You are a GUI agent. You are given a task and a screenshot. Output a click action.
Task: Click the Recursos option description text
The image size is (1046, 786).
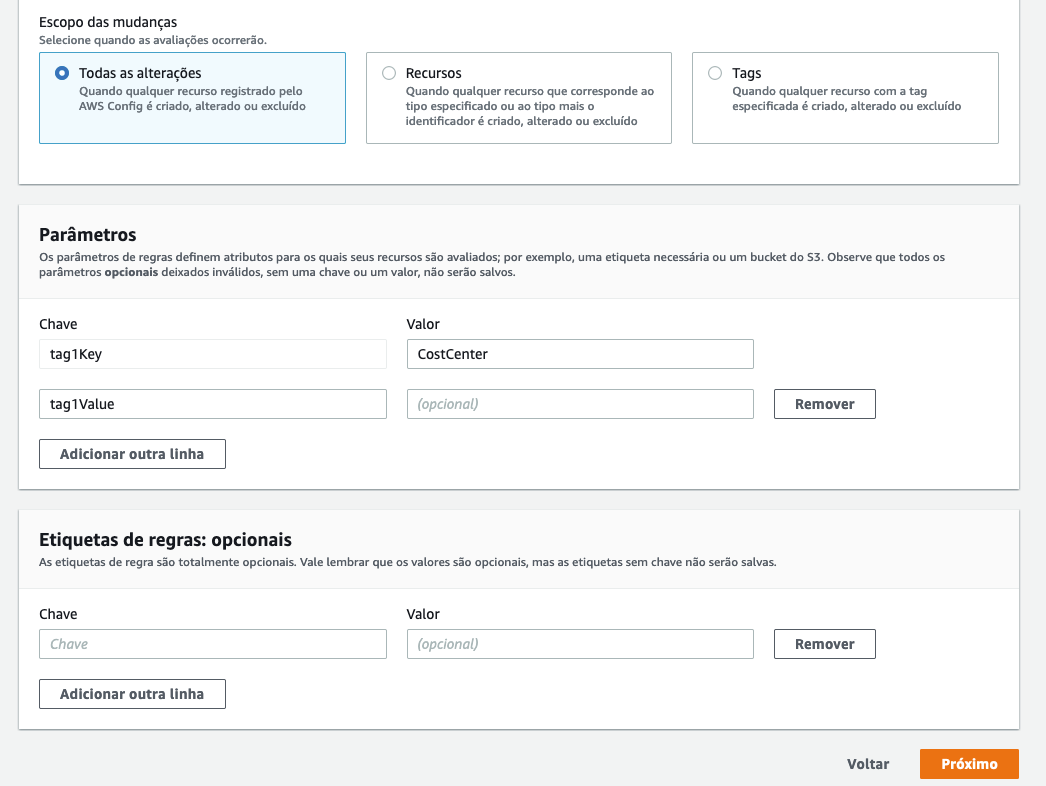tap(530, 106)
